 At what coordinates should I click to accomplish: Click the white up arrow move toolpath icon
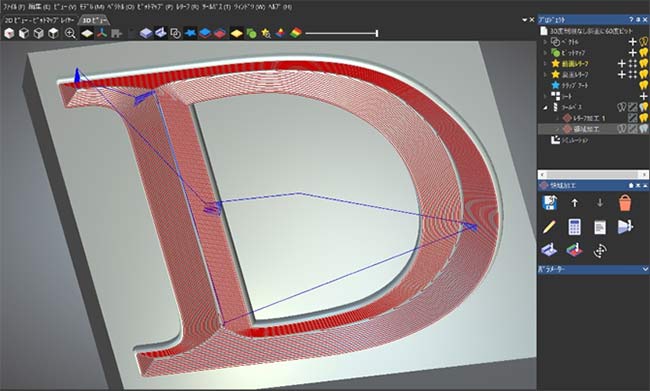[575, 203]
